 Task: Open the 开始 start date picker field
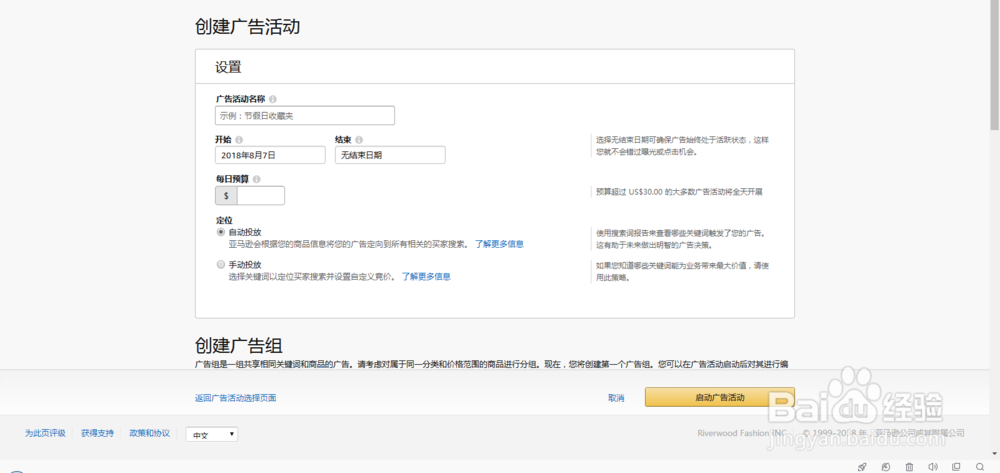pyautogui.click(x=270, y=155)
